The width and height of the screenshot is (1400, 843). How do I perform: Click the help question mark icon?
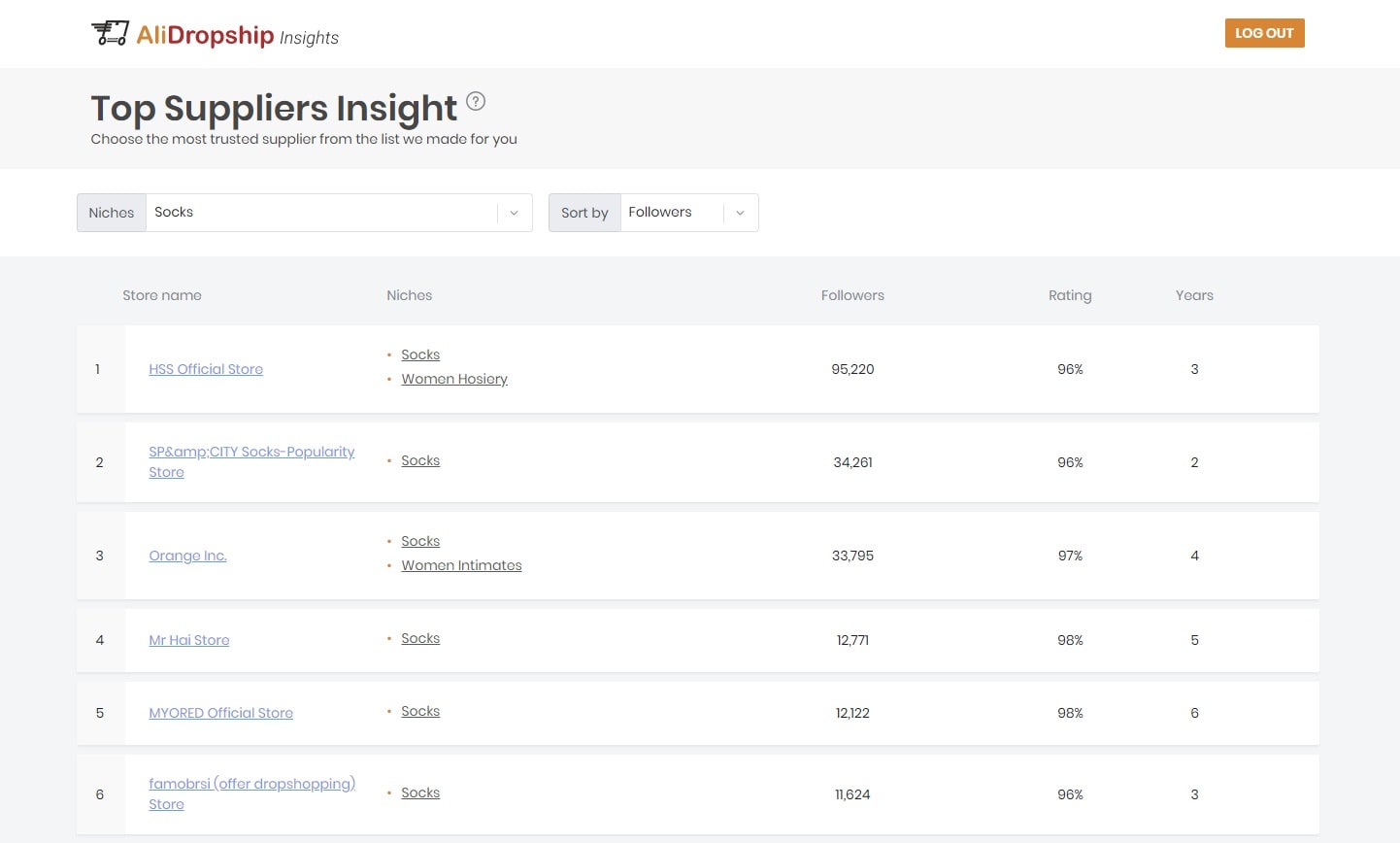(x=476, y=101)
